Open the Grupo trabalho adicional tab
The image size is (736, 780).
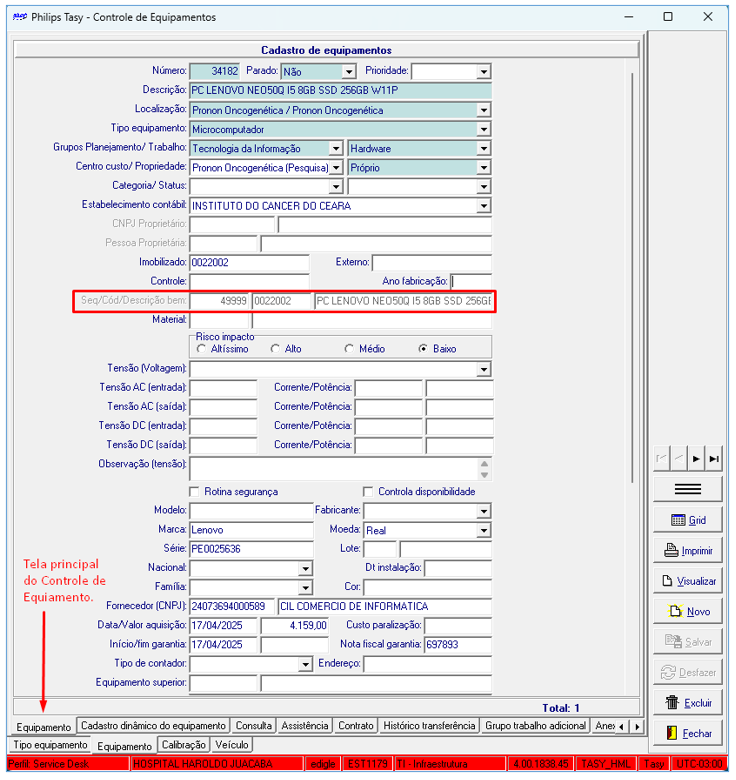click(535, 726)
